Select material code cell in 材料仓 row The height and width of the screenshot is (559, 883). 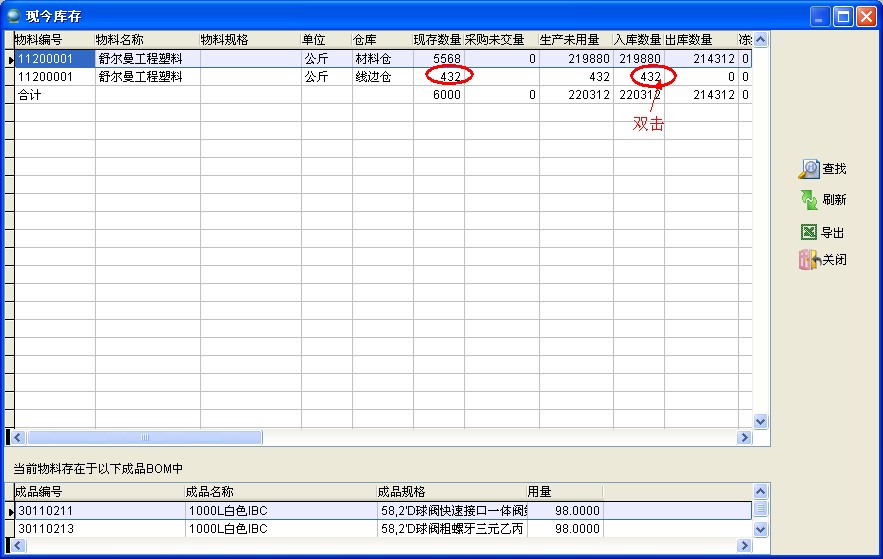[x=55, y=59]
